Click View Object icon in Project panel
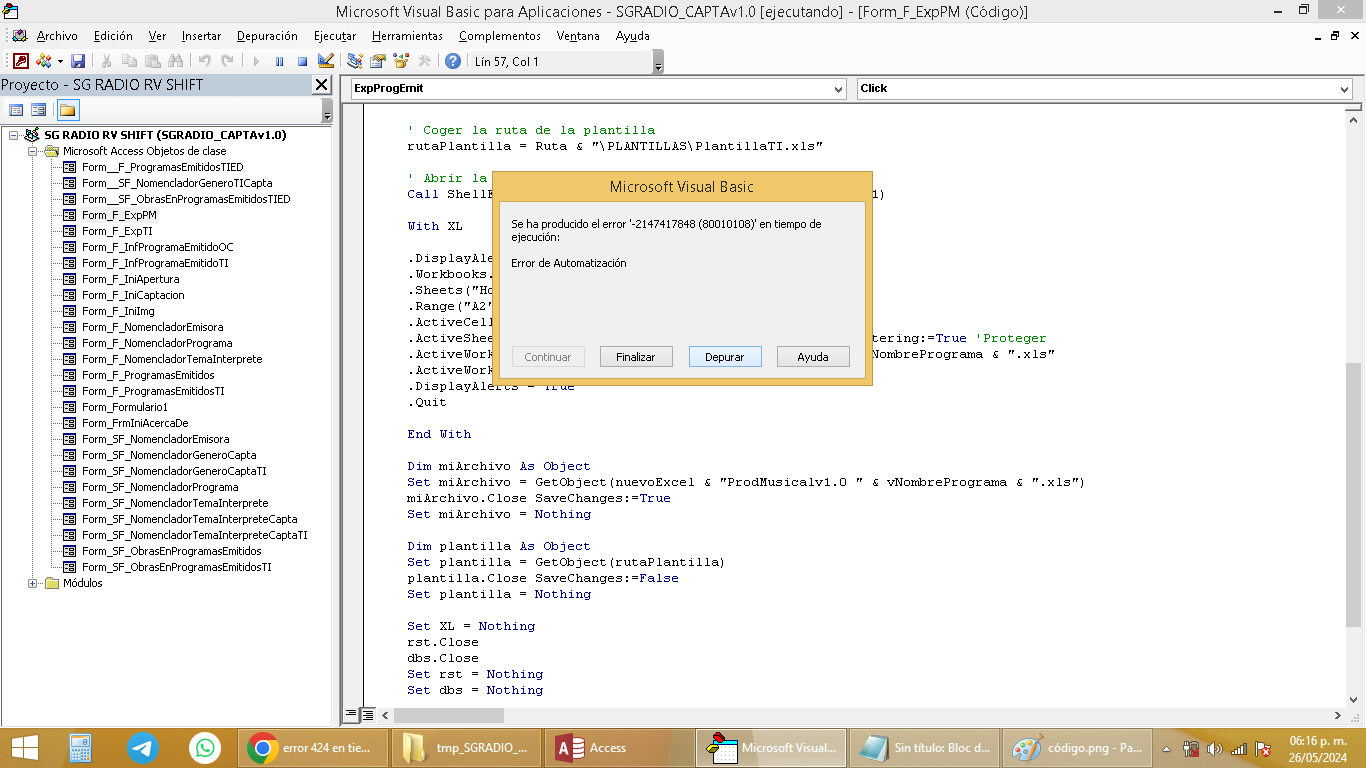The image size is (1366, 768). 39,110
